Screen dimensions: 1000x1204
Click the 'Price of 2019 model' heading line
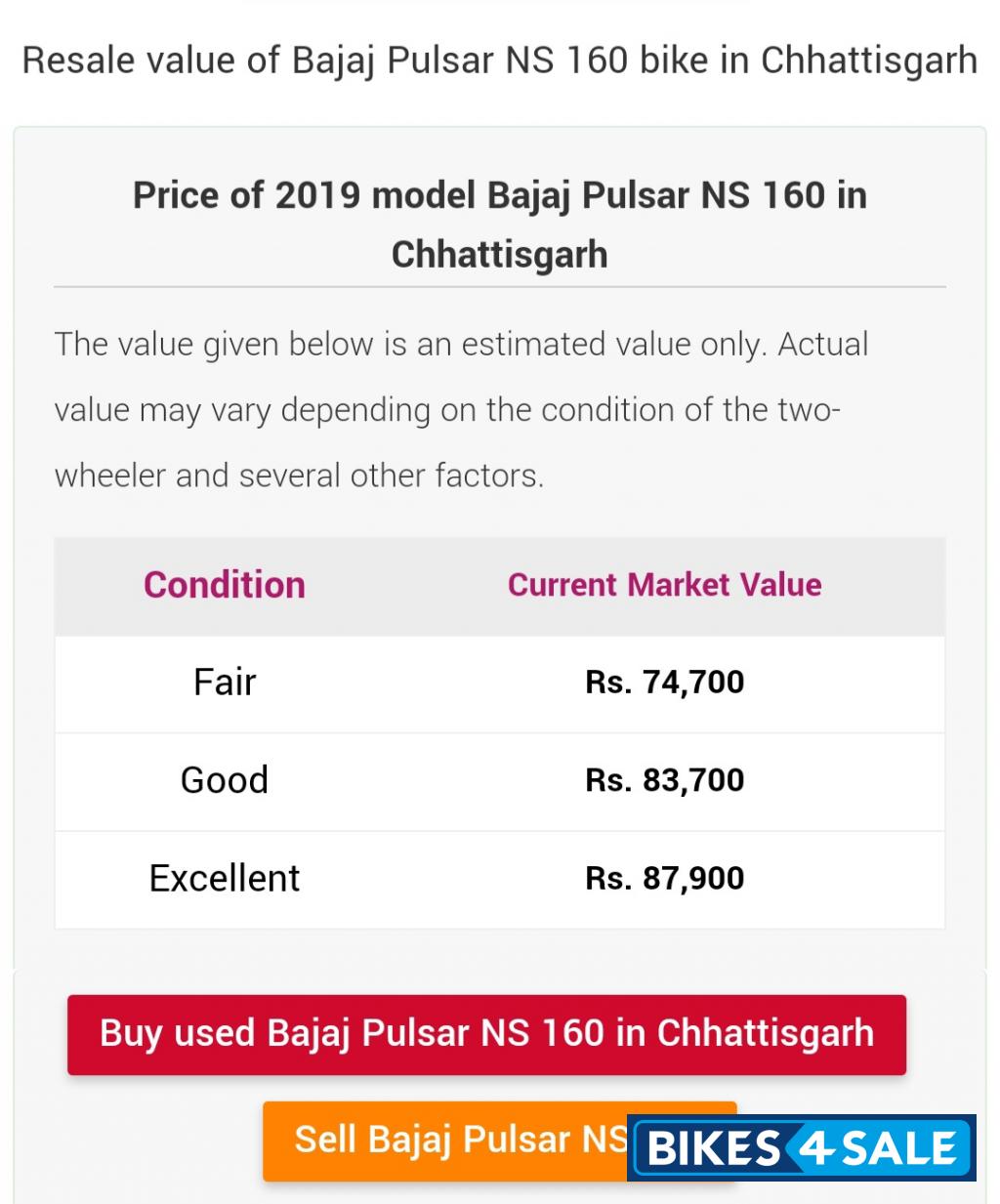pos(499,195)
